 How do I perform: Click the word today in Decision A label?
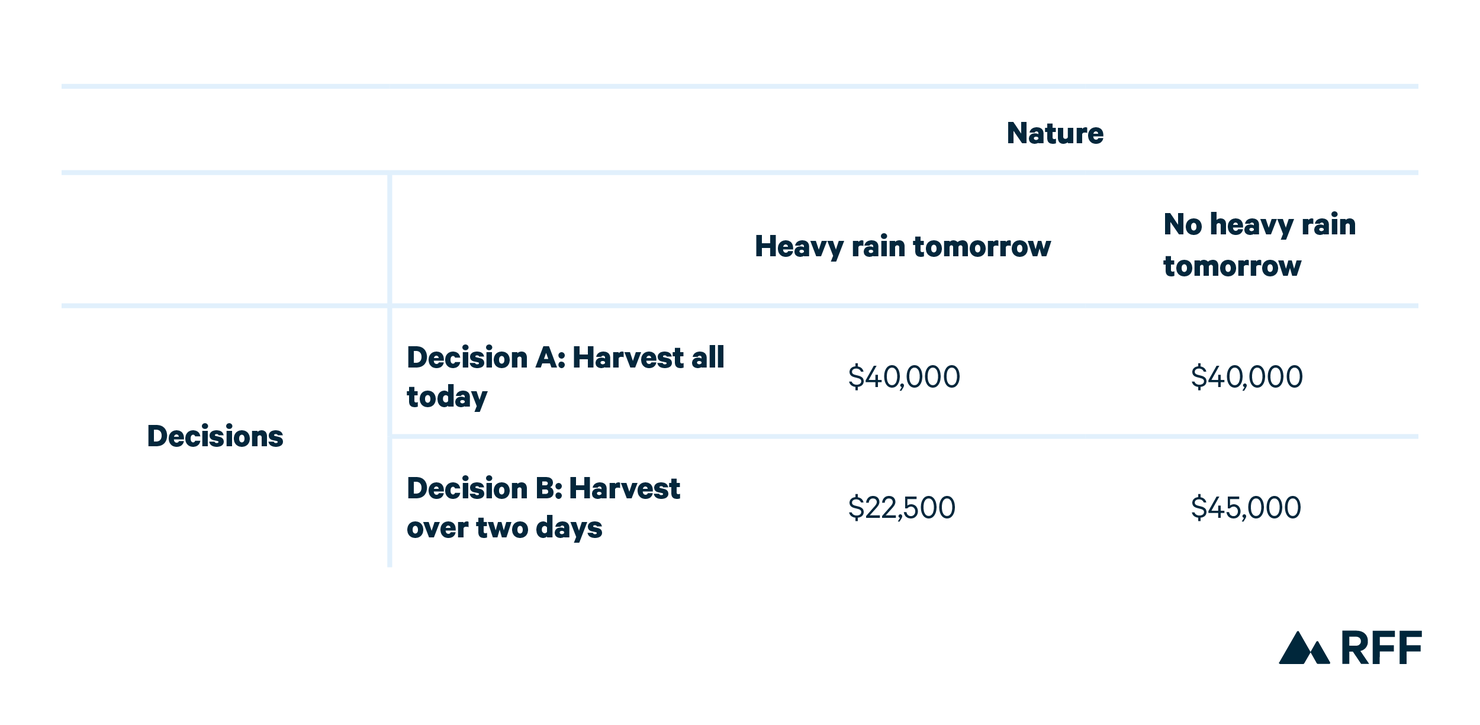pos(447,397)
